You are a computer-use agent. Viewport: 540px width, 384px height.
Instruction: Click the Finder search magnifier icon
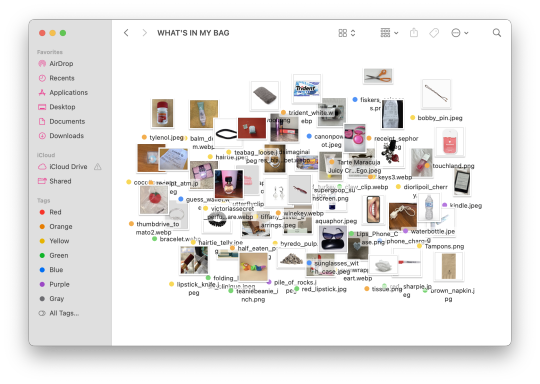click(x=497, y=33)
